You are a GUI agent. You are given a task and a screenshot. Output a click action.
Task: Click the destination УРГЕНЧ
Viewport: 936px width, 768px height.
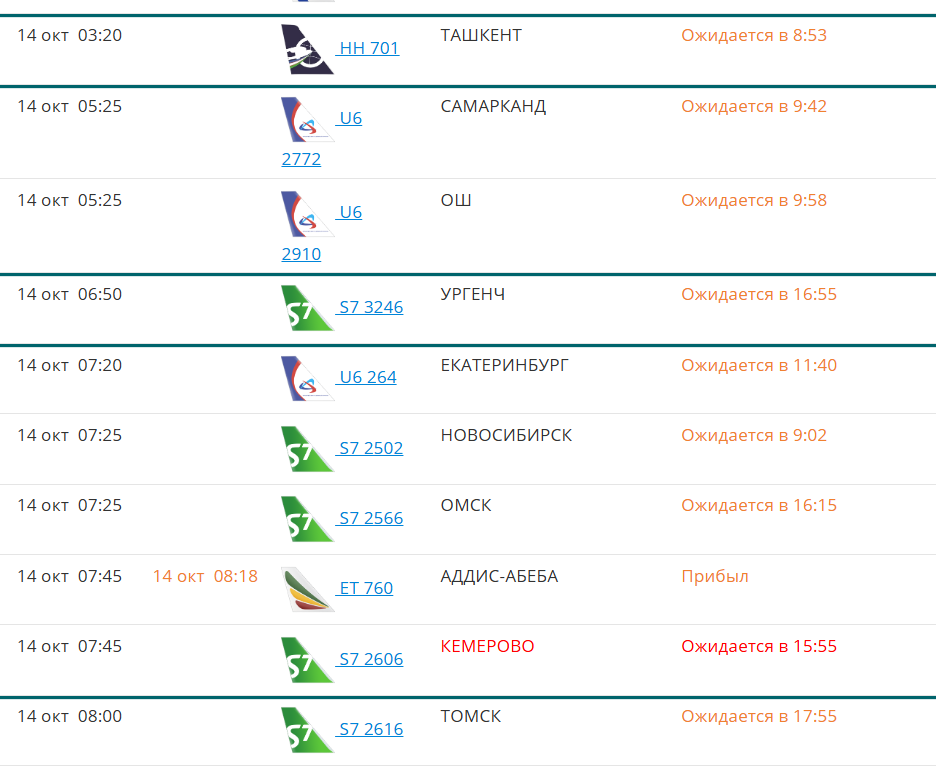tap(473, 294)
